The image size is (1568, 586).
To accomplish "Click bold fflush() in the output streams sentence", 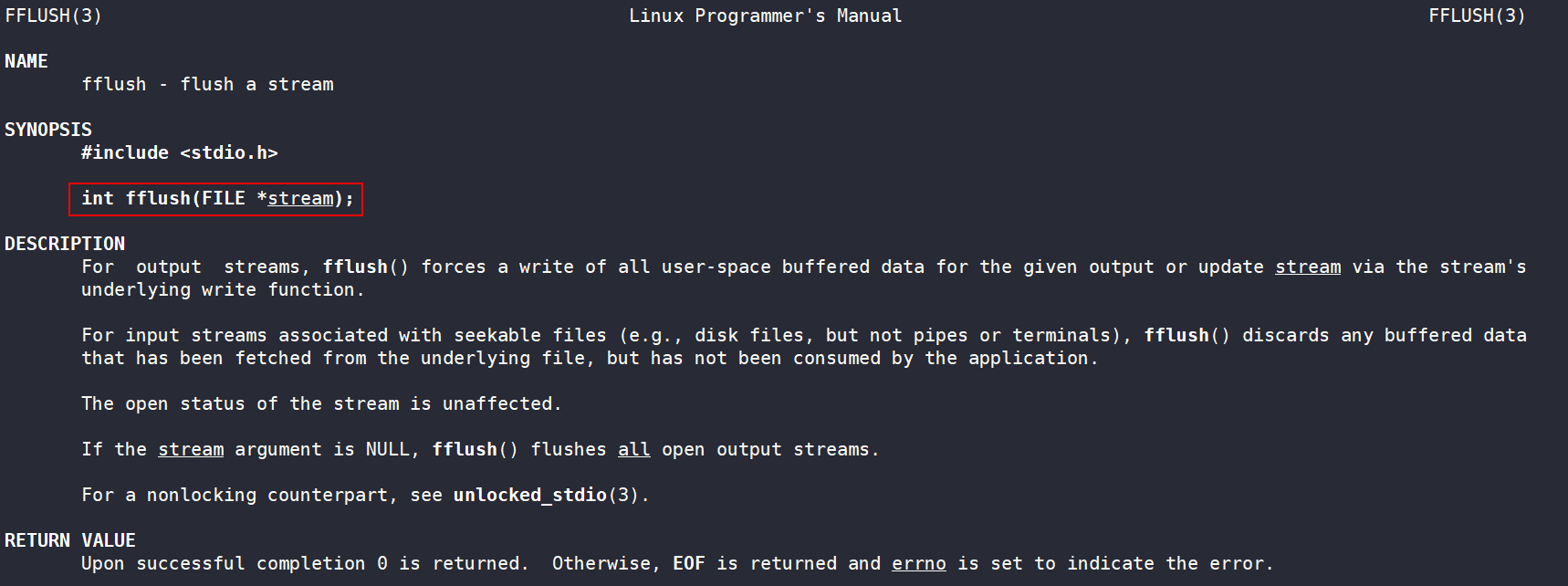I will coord(366,267).
